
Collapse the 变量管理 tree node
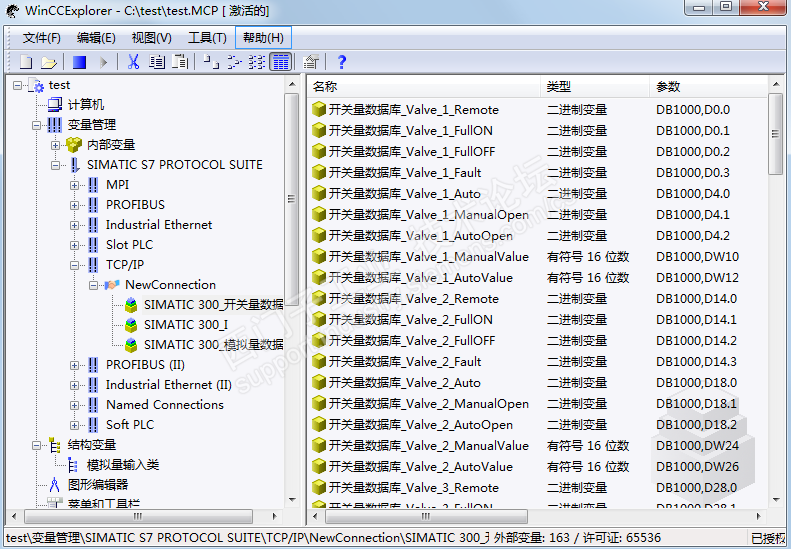point(36,125)
